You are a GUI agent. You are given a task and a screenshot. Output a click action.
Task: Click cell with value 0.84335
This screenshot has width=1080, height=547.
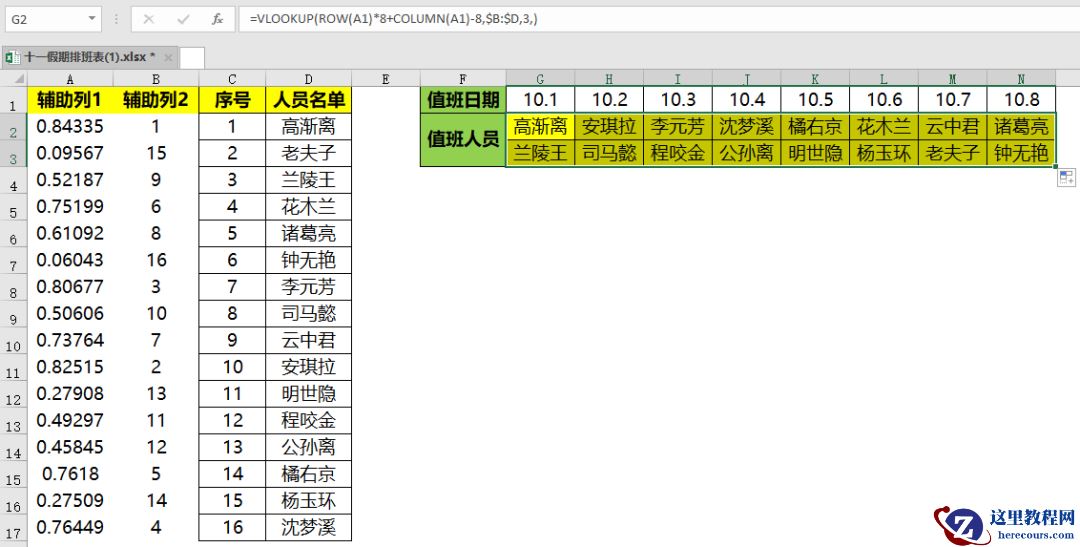(70, 127)
